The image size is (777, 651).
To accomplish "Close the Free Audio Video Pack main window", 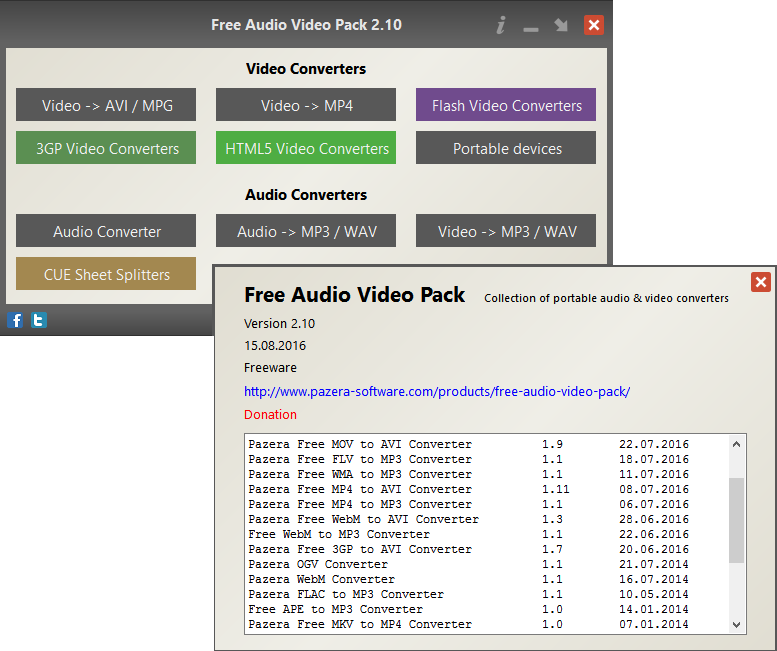I will pyautogui.click(x=594, y=25).
